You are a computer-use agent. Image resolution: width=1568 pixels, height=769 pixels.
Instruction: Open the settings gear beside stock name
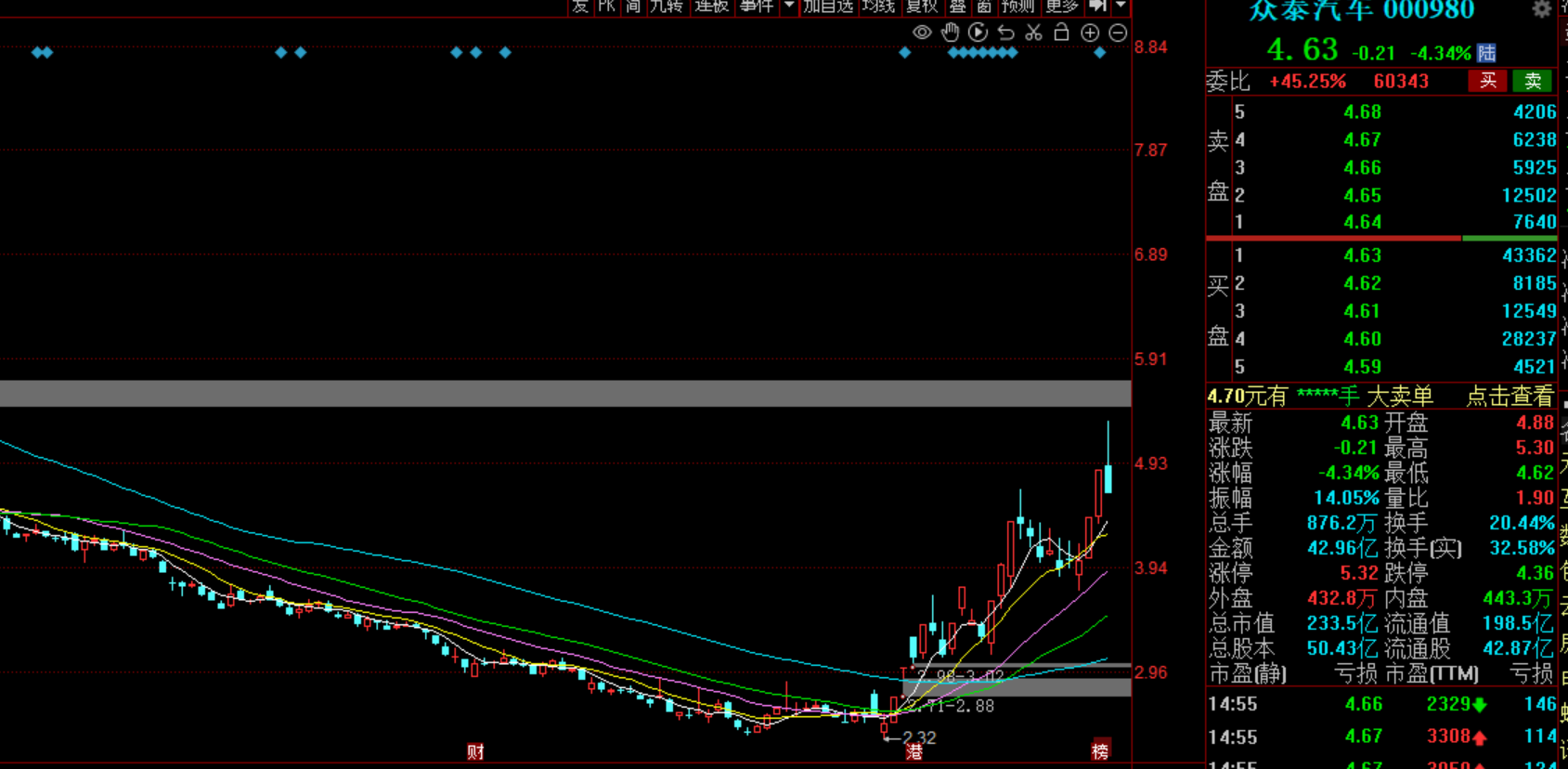point(1541,9)
